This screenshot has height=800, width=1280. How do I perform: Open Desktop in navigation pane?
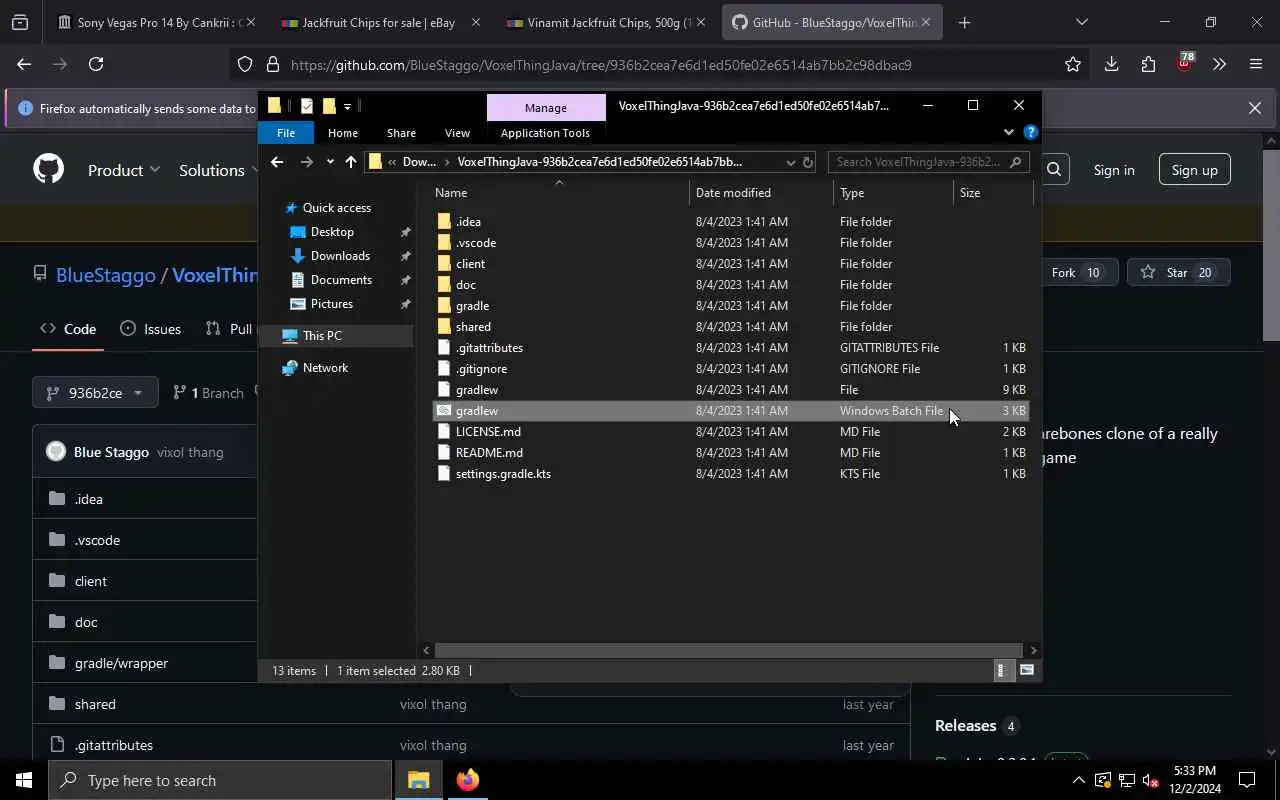pos(332,232)
